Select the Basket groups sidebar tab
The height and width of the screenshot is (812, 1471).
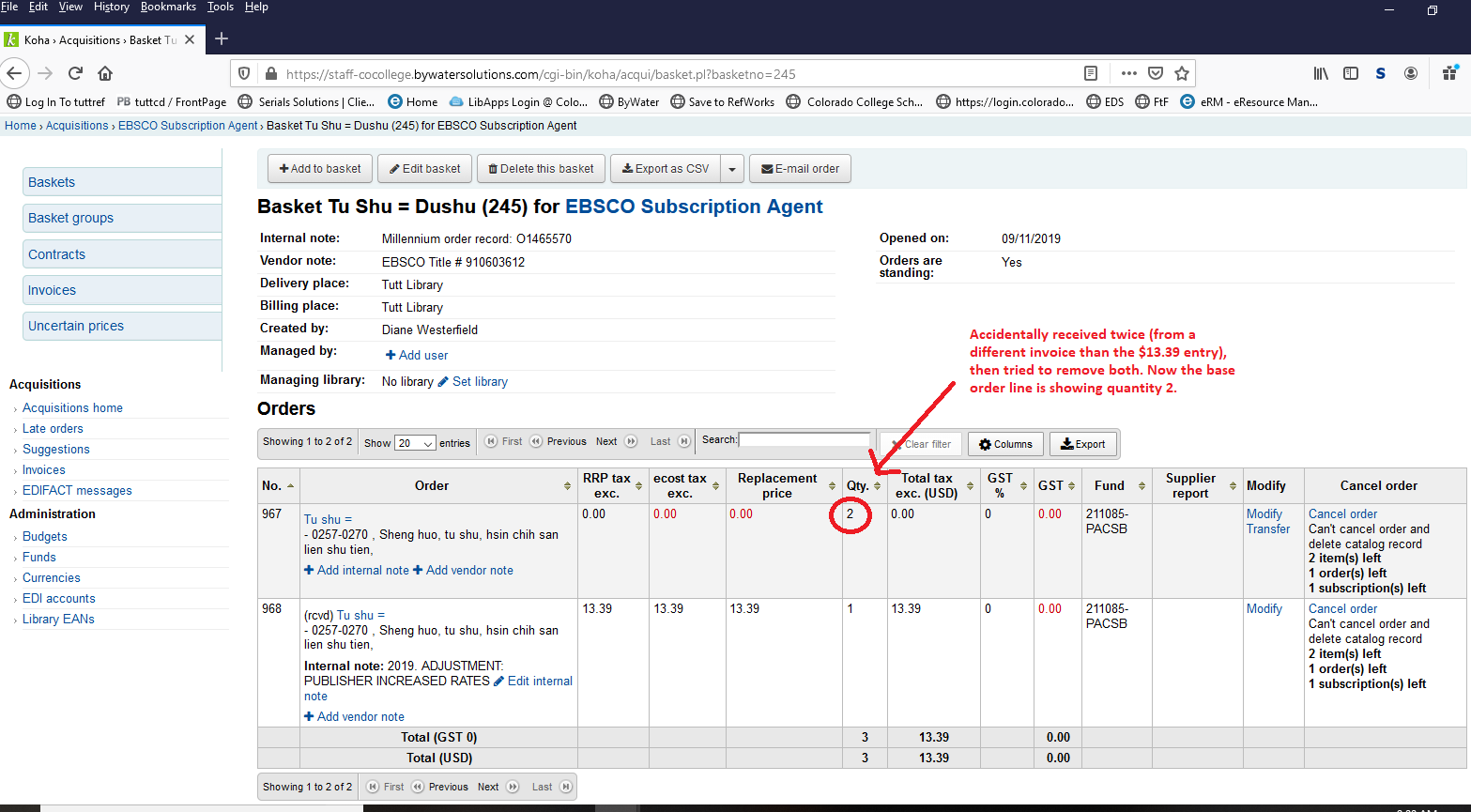70,218
